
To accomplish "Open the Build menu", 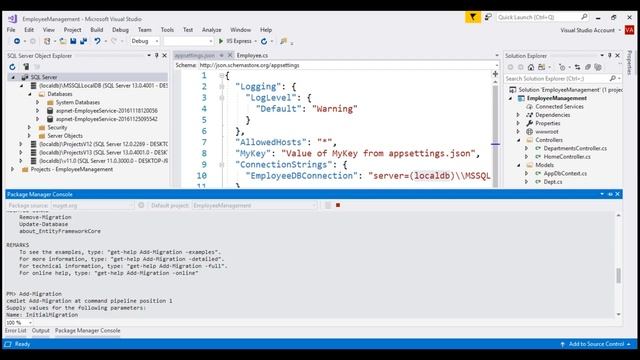I will pyautogui.click(x=97, y=30).
